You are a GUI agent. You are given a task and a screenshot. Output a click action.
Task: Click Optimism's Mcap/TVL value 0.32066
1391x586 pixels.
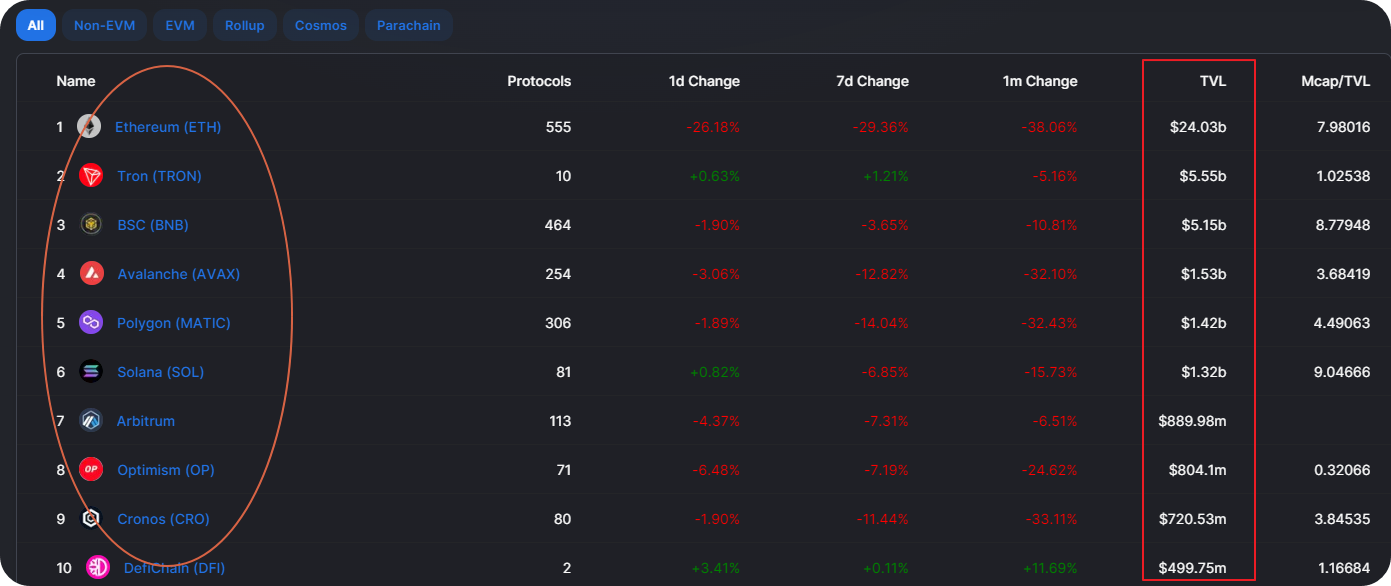1342,470
